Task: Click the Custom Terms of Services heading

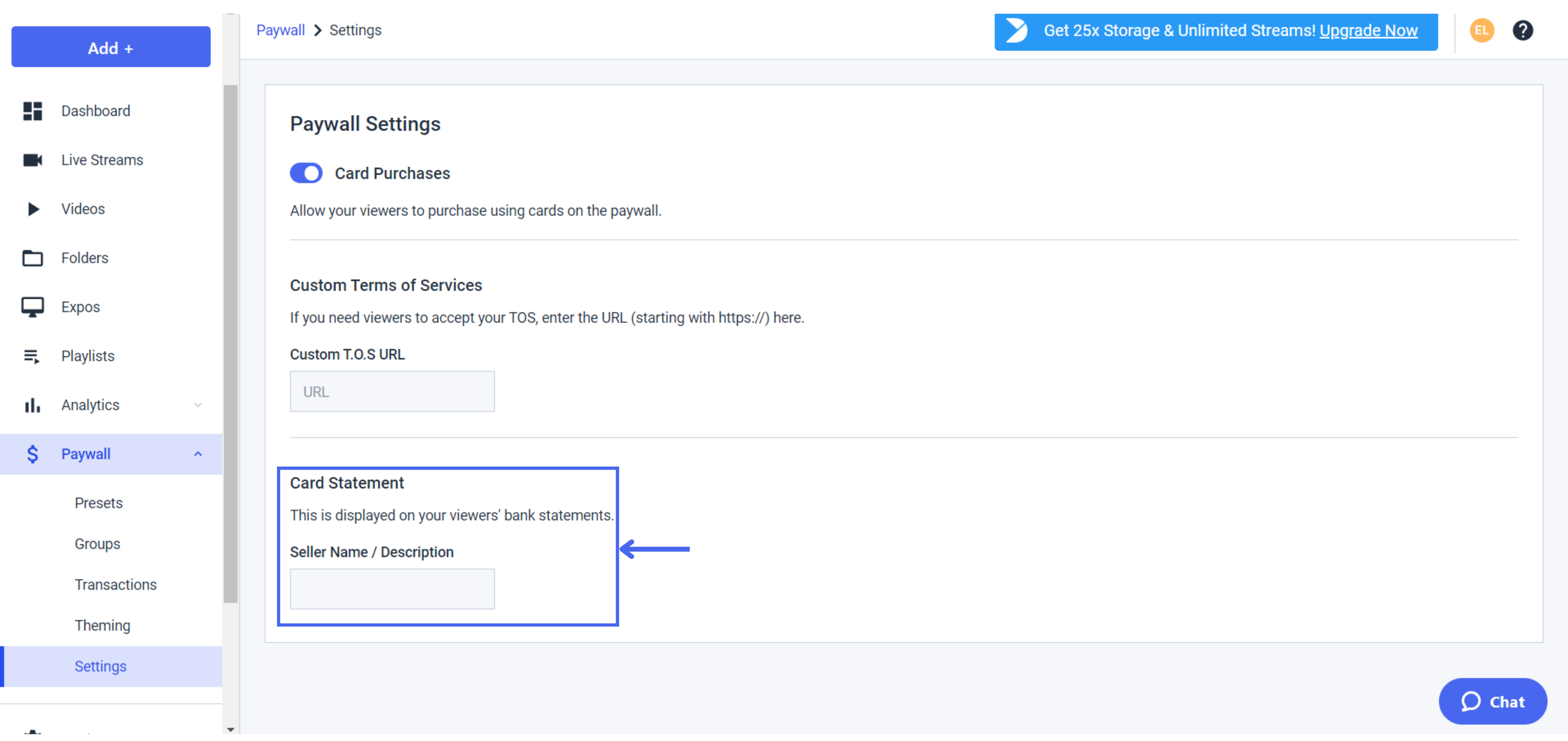Action: pos(386,286)
